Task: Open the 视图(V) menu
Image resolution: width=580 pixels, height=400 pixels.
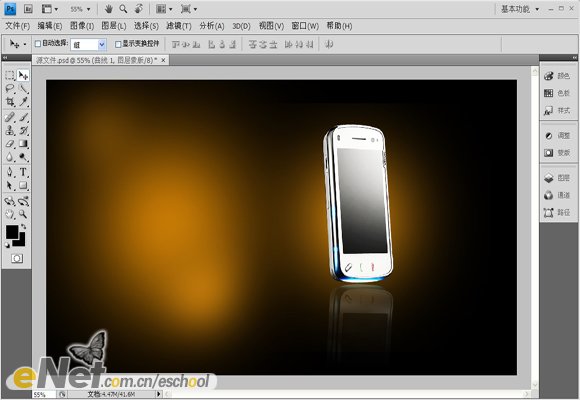Action: (271, 26)
